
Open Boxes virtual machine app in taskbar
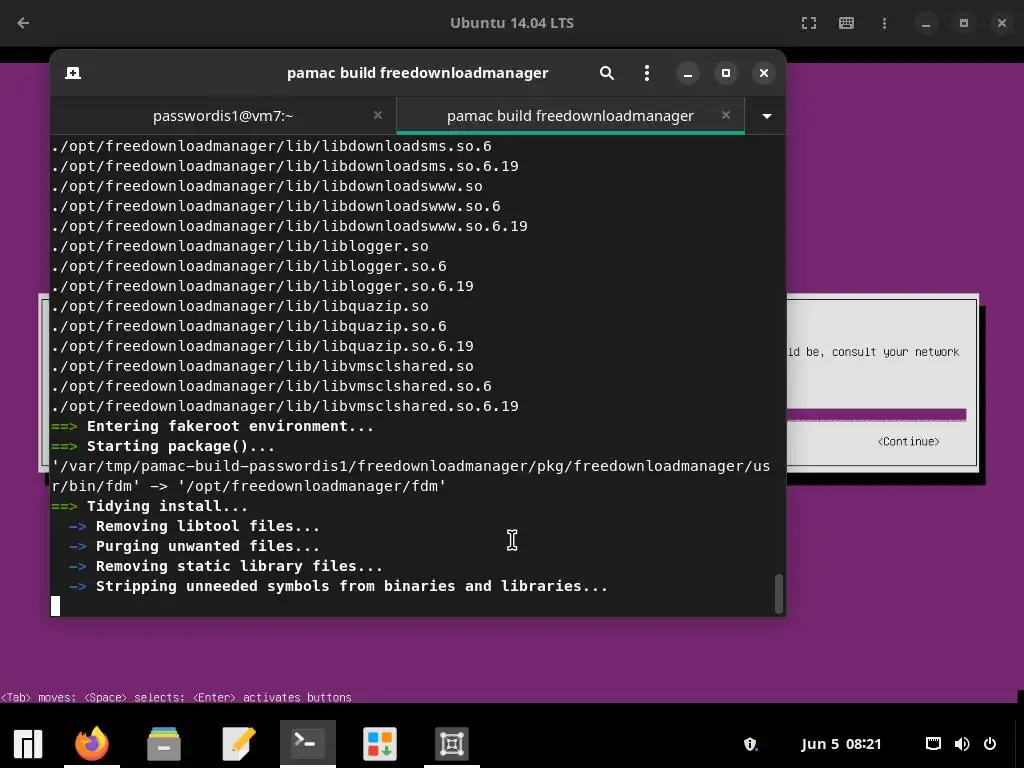tap(452, 744)
